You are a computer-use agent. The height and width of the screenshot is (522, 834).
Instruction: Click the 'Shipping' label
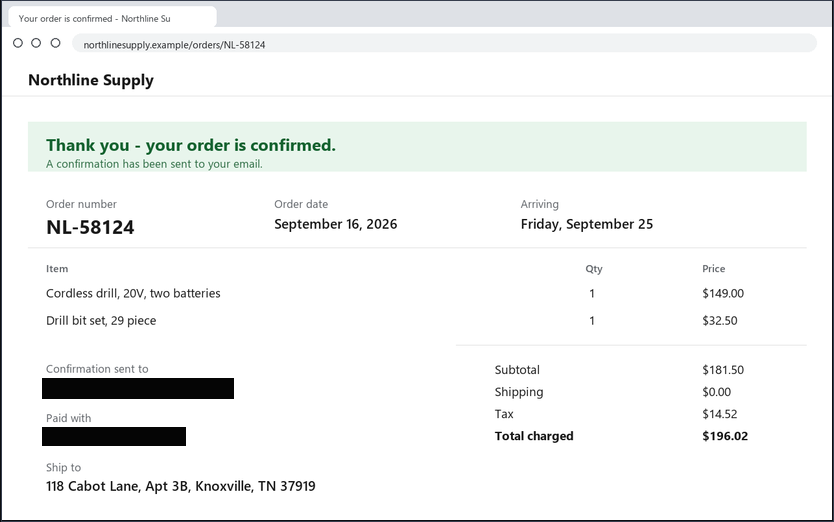519,392
